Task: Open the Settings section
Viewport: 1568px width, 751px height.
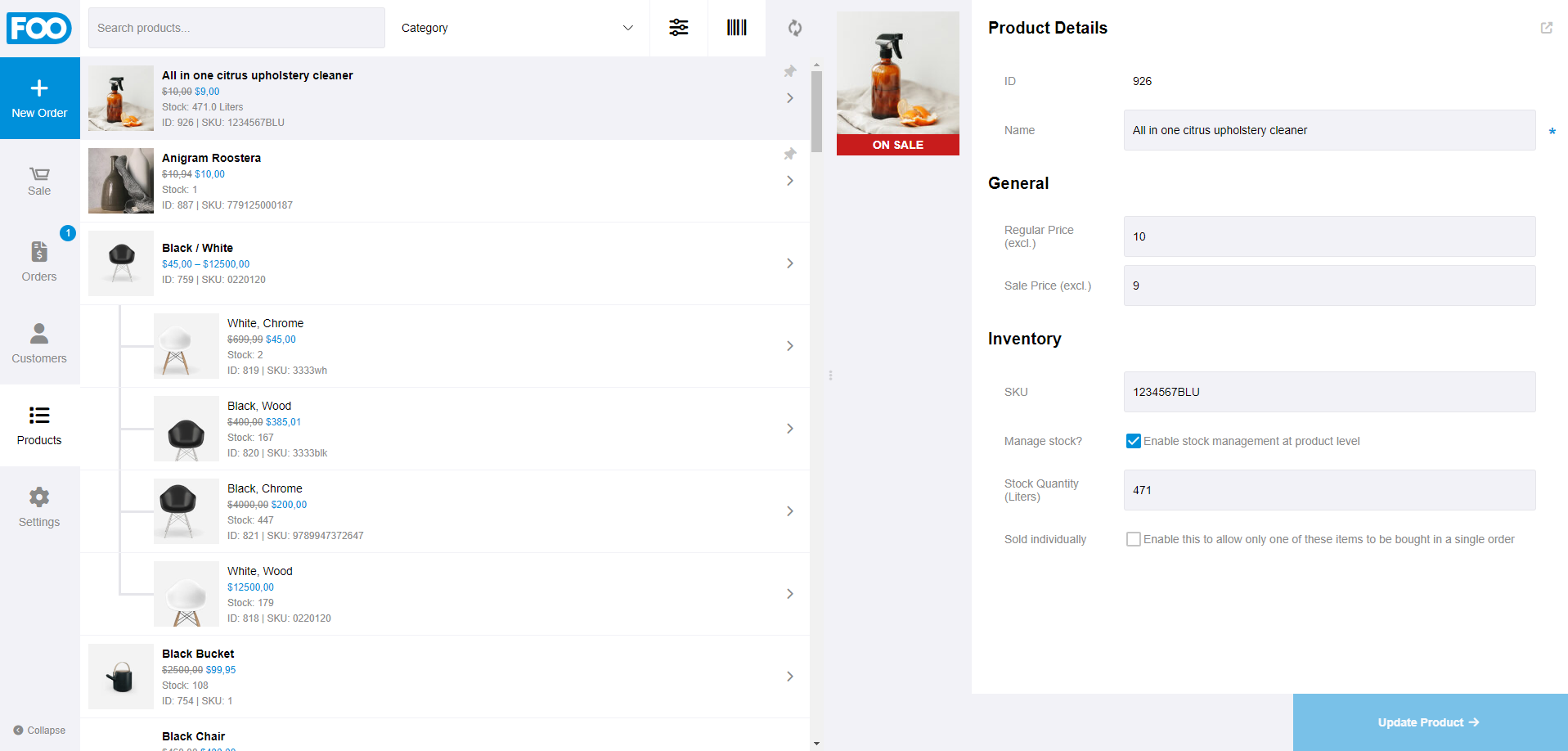Action: pyautogui.click(x=39, y=508)
